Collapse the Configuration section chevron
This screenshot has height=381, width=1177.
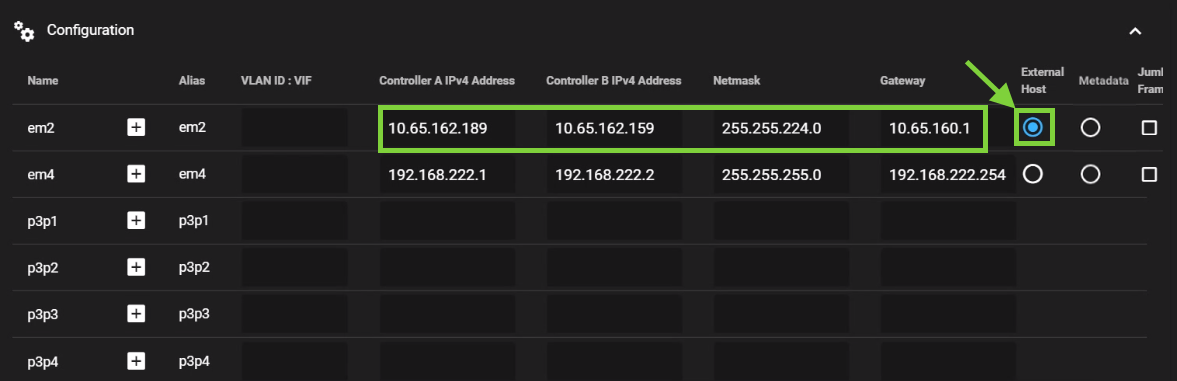1136,31
